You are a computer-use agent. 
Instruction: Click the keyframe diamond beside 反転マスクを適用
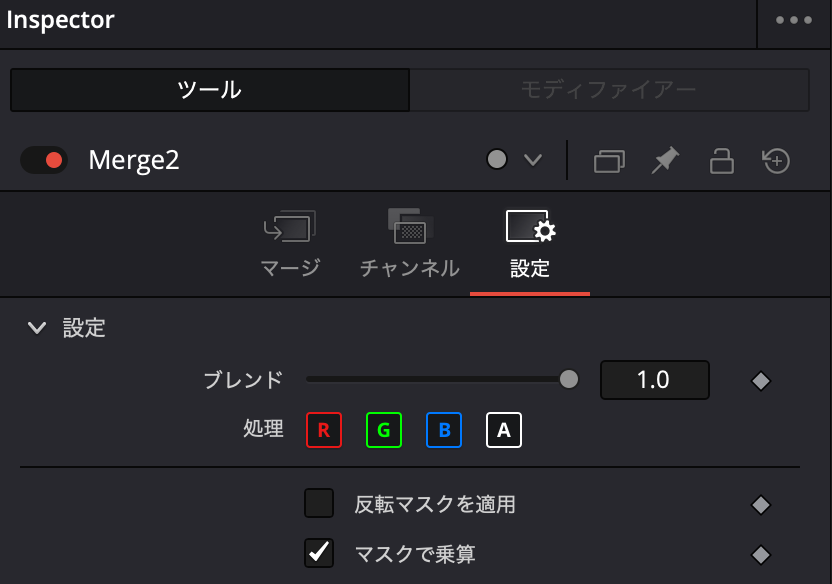coord(761,504)
